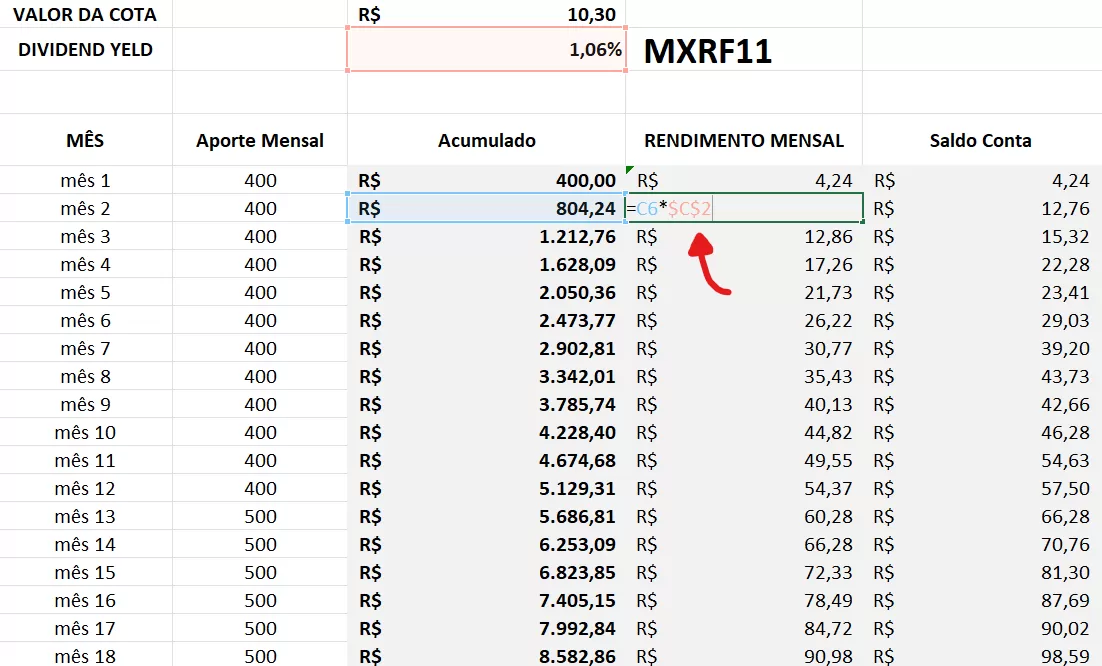Click the green error indicator triangle
The height and width of the screenshot is (666, 1102).
coord(631,171)
